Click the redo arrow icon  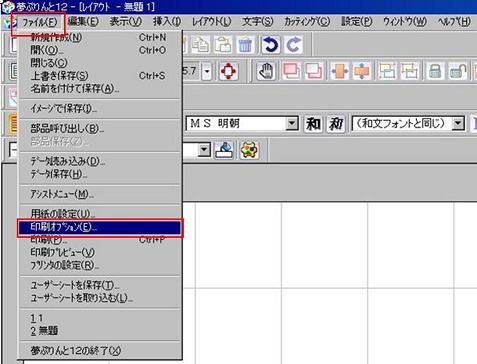(x=293, y=45)
